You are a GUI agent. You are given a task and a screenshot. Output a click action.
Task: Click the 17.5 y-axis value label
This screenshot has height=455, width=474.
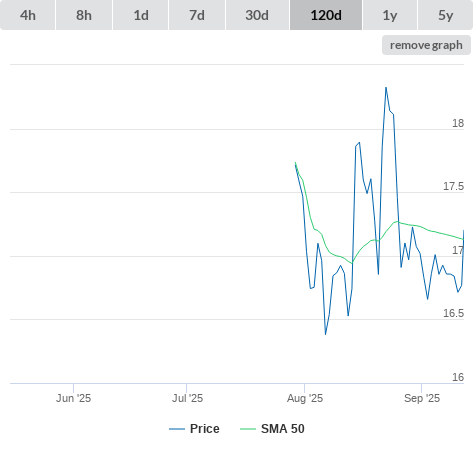[453, 186]
